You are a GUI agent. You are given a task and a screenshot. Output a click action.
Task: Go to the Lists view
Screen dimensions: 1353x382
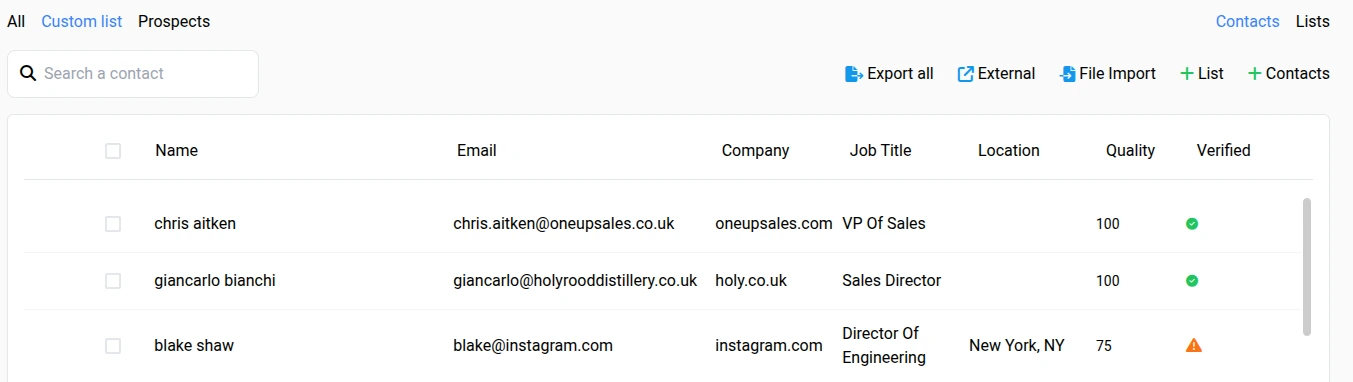coord(1313,21)
